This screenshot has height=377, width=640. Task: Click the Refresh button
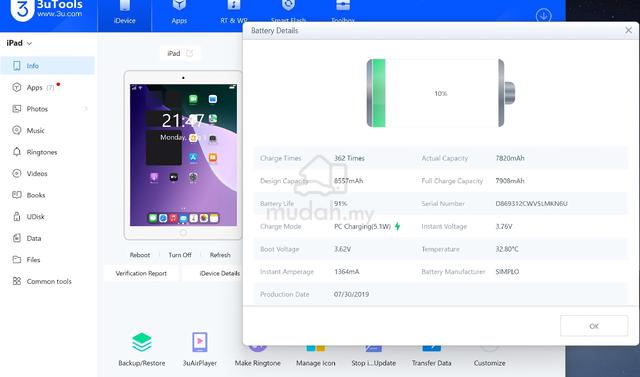pos(220,255)
